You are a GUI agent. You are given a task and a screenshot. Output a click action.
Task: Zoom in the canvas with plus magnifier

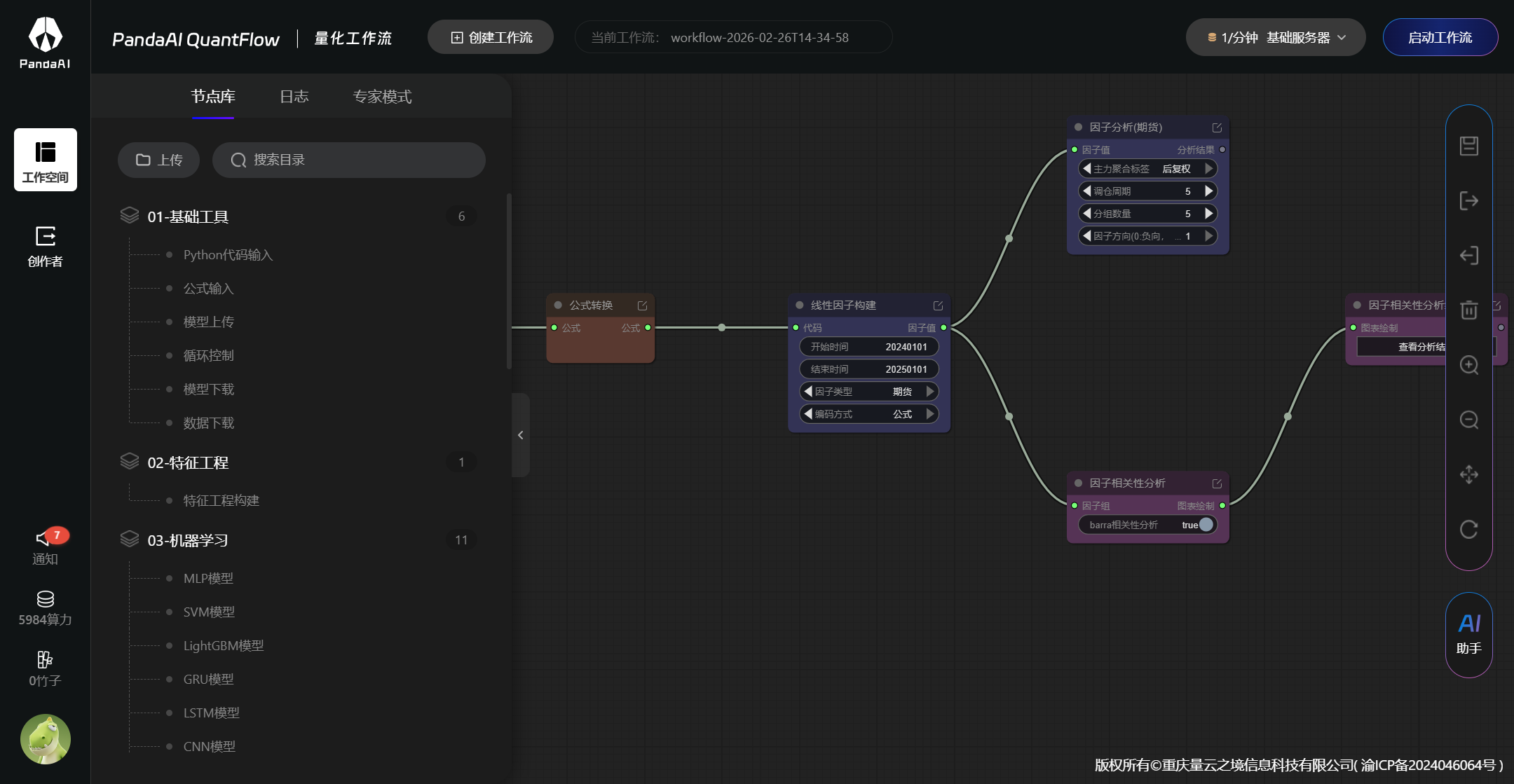click(1469, 365)
